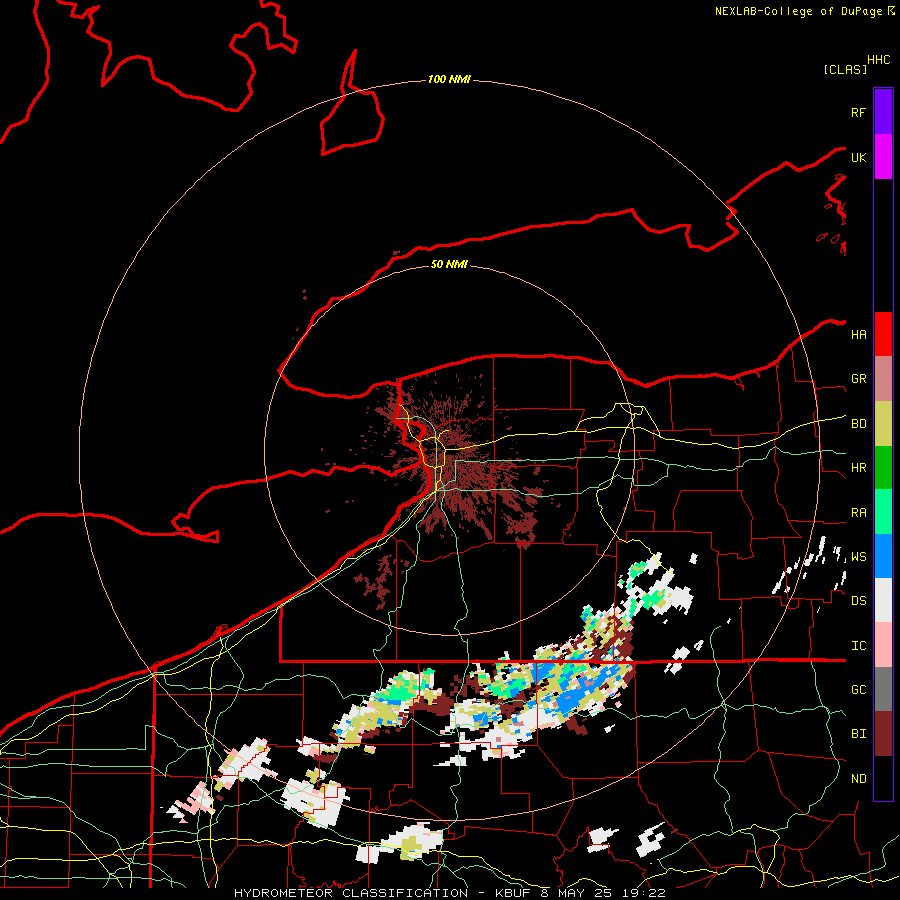
Task: Click the UK legend label
Action: 858,157
